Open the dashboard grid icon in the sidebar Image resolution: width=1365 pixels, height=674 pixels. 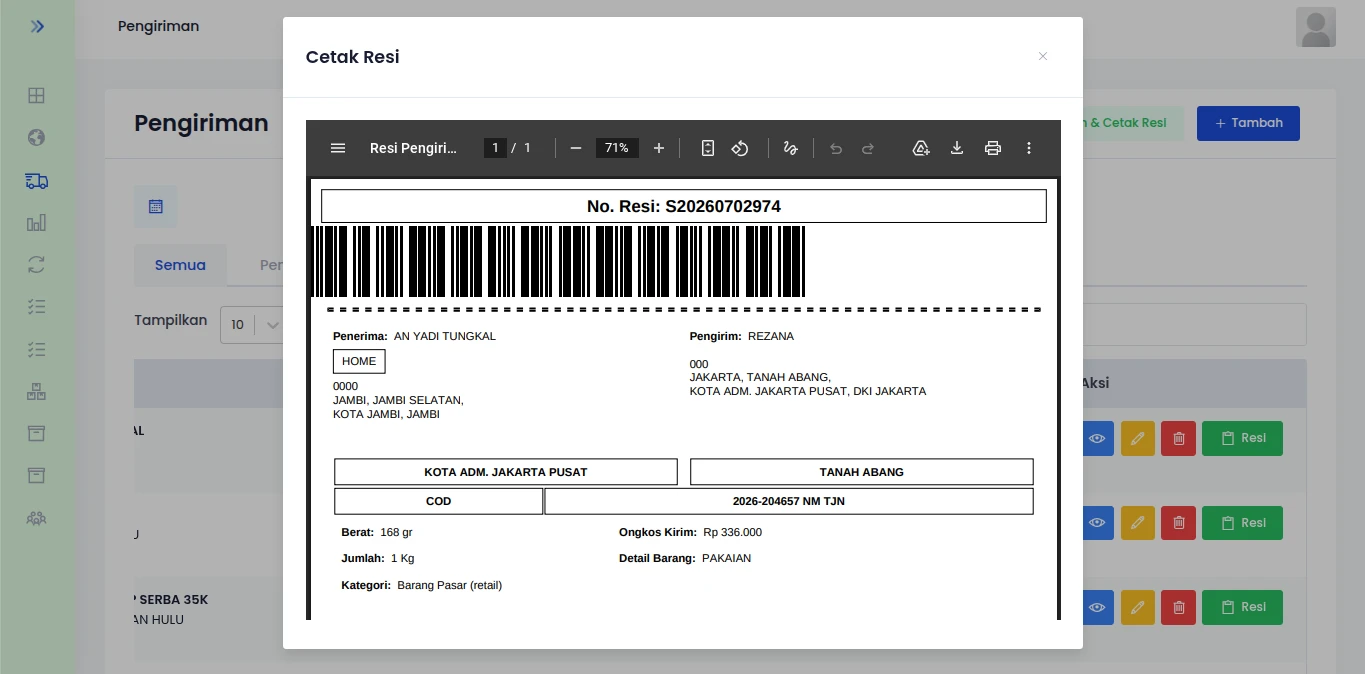pos(36,96)
